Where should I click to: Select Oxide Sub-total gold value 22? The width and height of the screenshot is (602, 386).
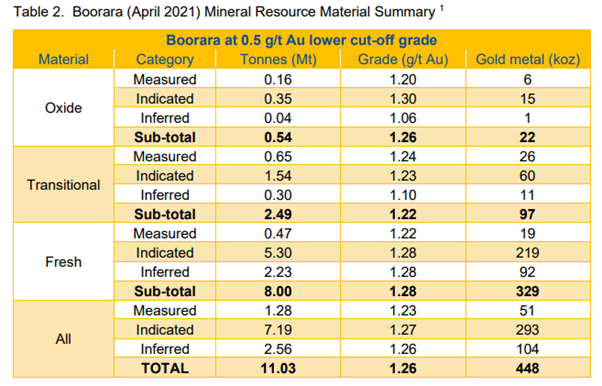(528, 137)
